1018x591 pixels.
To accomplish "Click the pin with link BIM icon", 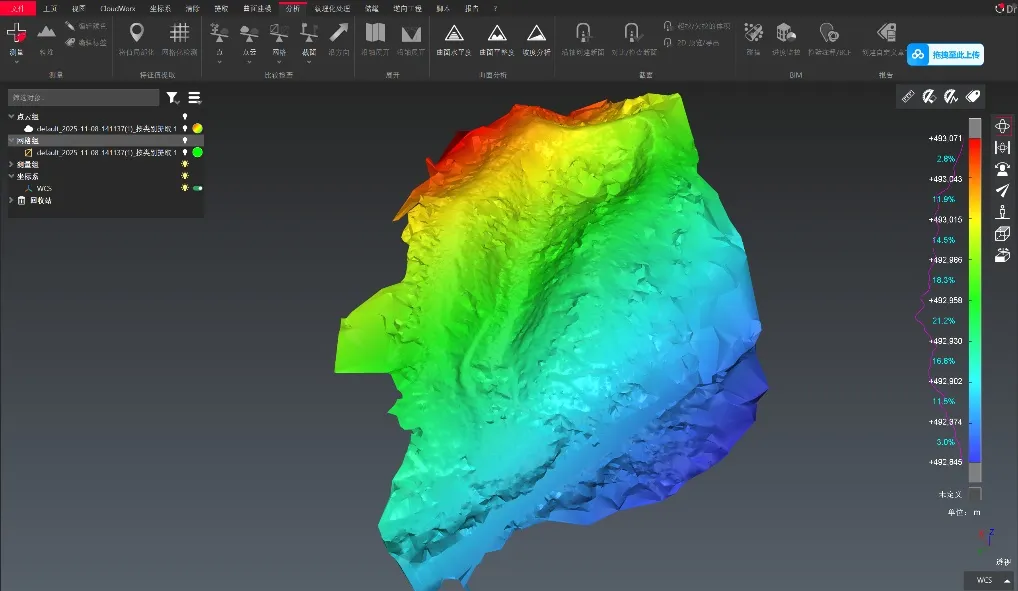I will coord(829,32).
